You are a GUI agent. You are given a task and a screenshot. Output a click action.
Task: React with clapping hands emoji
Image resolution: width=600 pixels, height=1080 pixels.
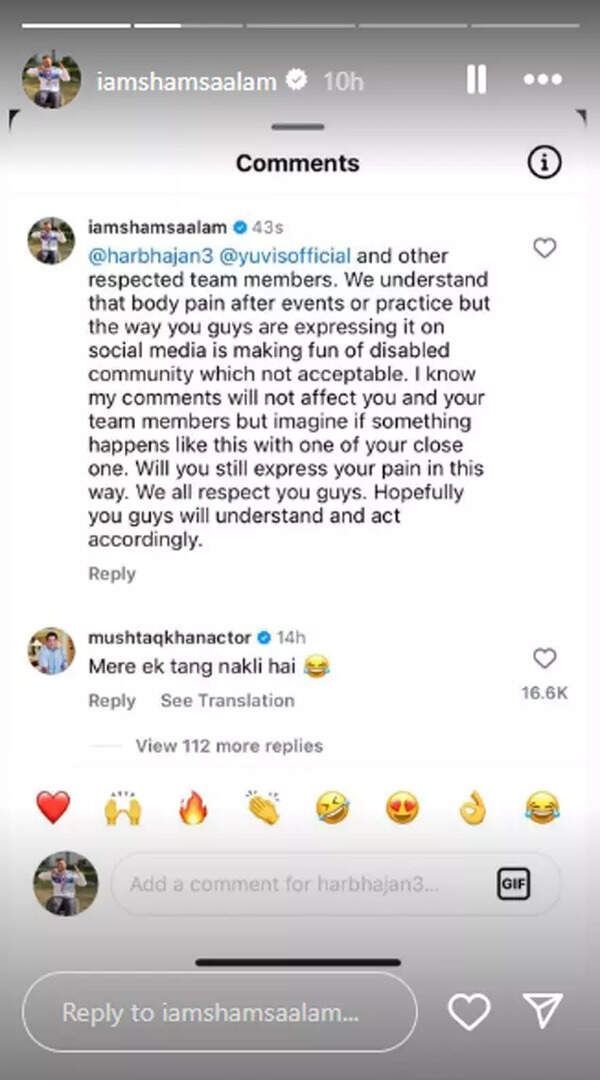262,808
